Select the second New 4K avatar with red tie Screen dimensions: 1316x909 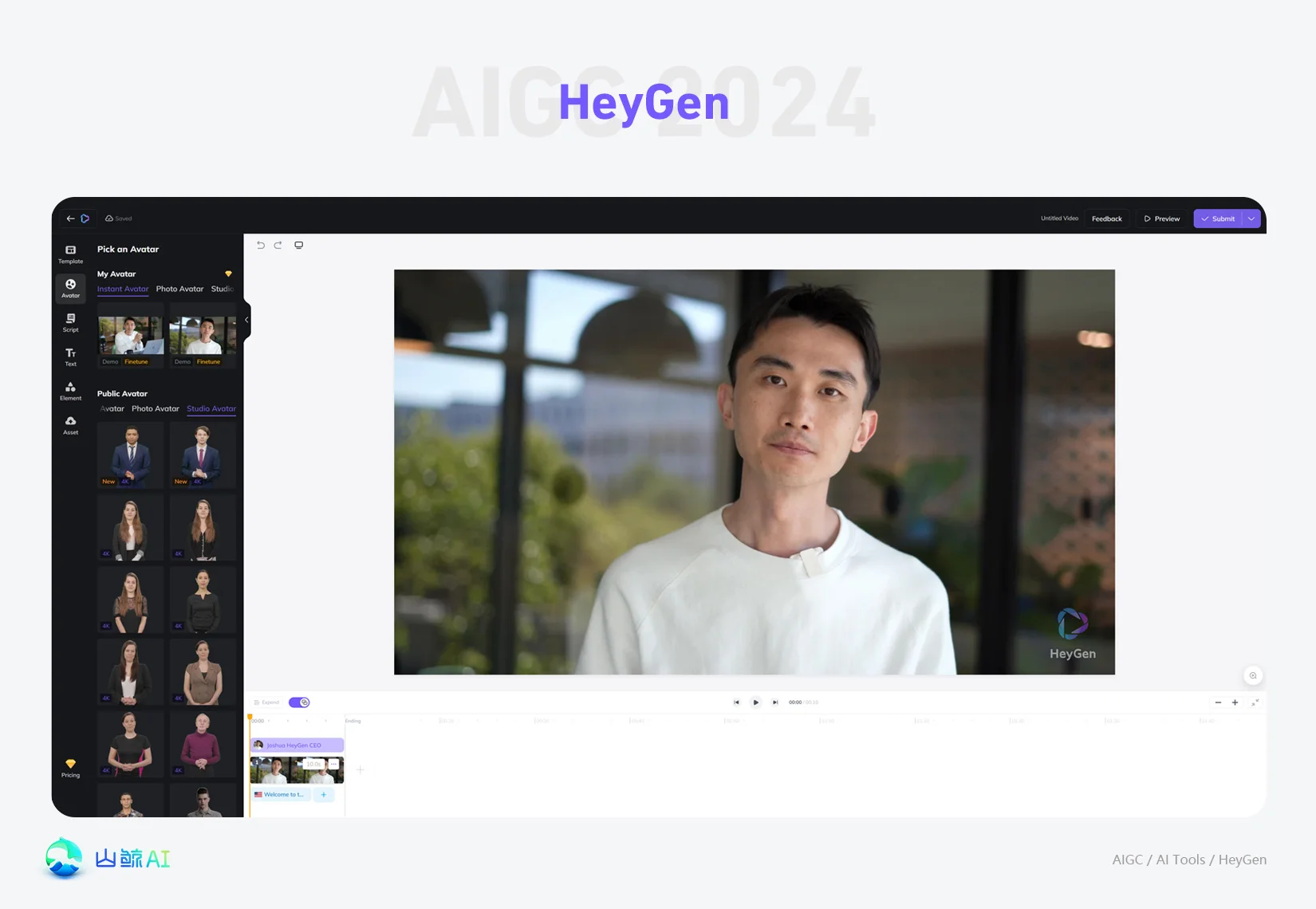pyautogui.click(x=203, y=454)
